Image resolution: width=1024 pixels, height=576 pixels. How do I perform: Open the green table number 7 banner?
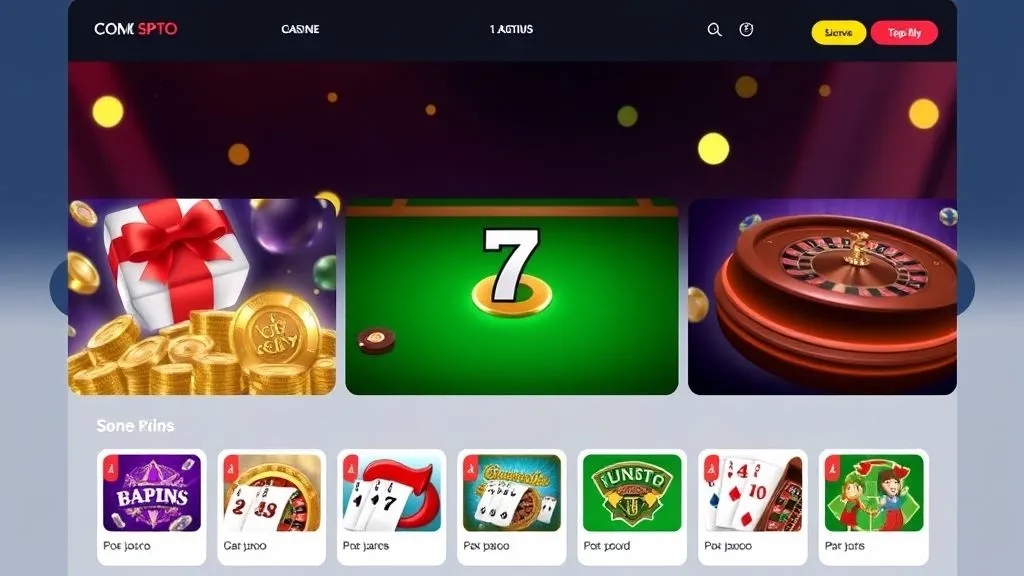coord(511,296)
